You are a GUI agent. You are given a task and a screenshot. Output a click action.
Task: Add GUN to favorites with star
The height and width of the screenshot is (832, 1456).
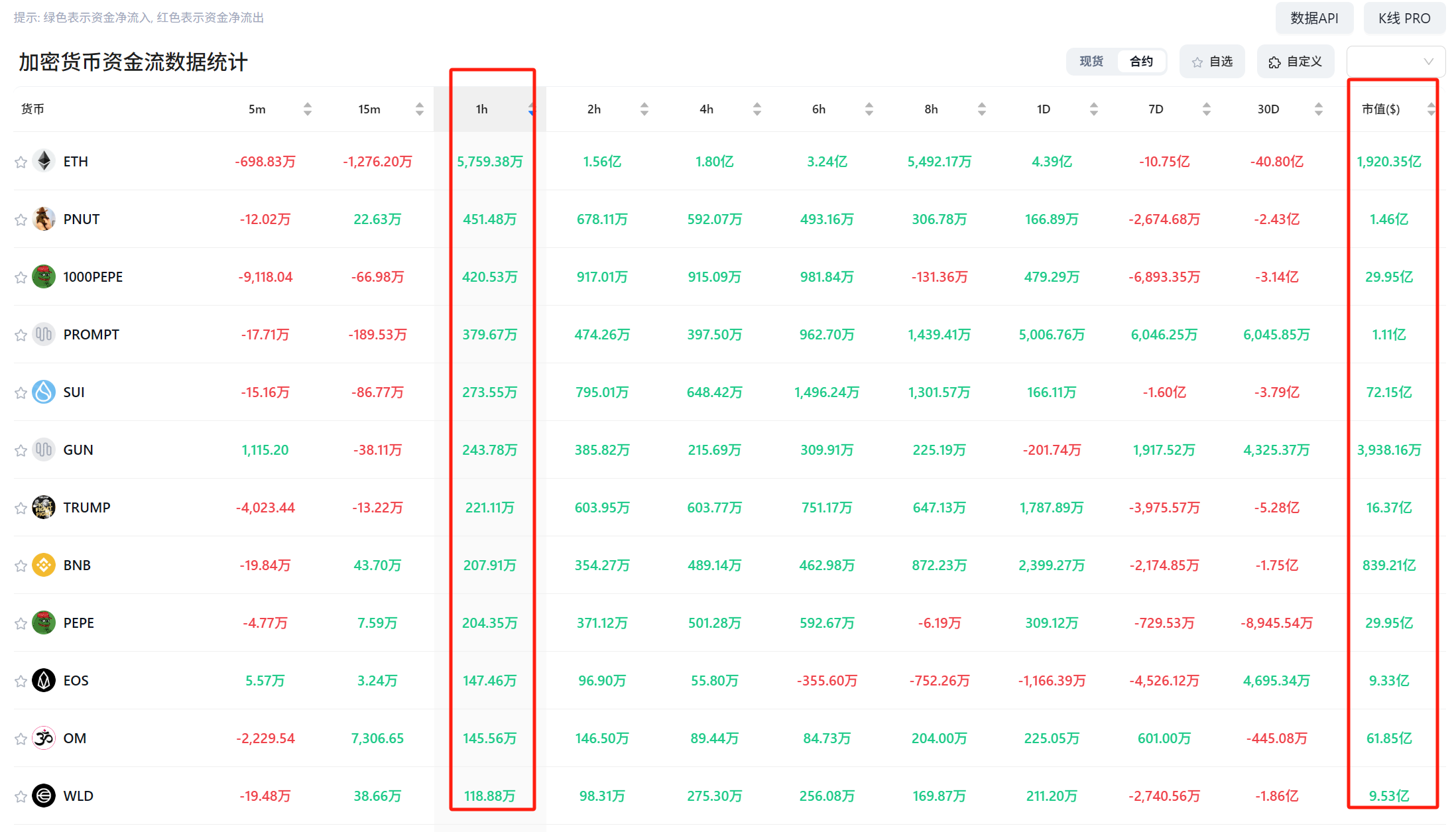(x=21, y=450)
